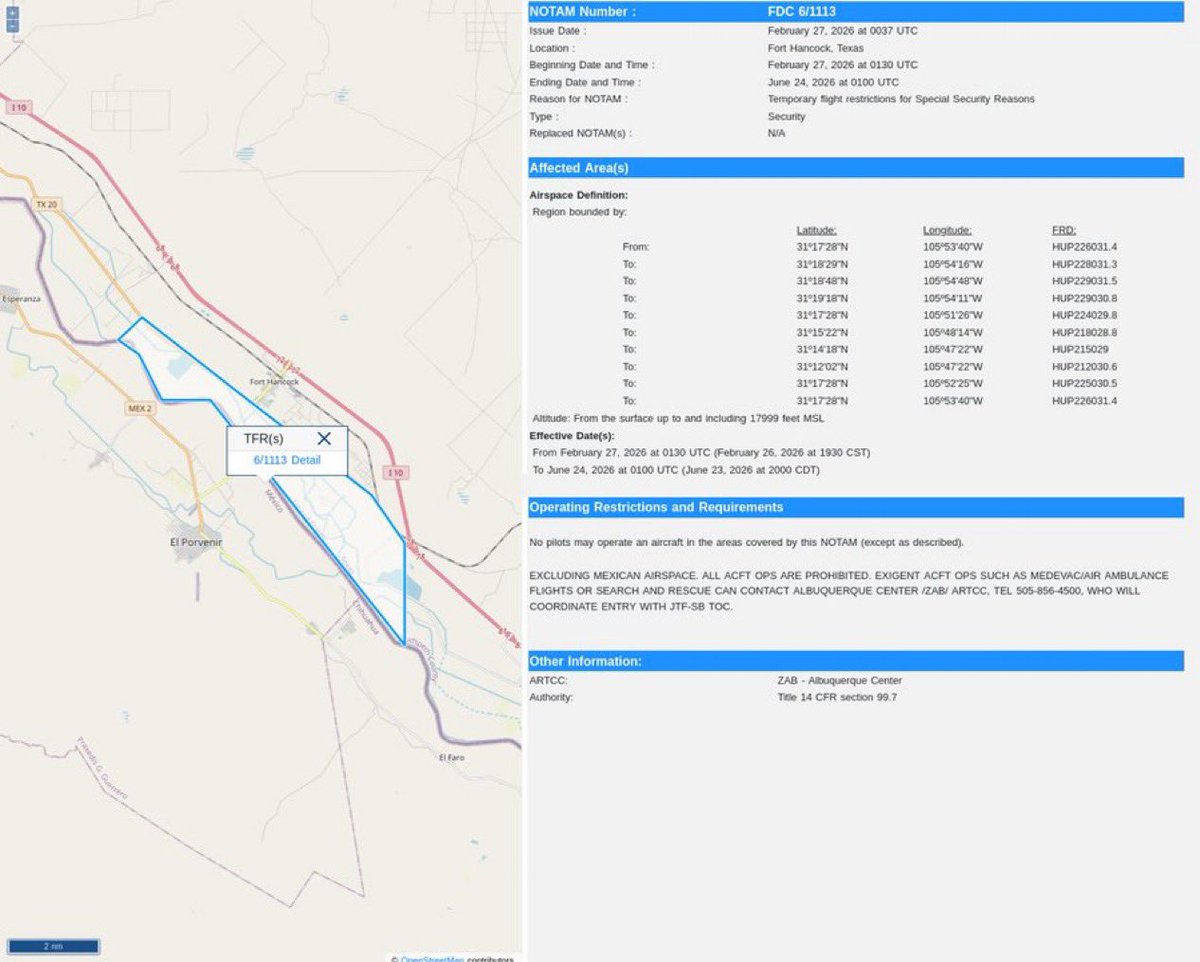Screen dimensions: 1200x962
Task: Select issue date February 27, 2026 at 0037 UTC
Action: (x=842, y=31)
